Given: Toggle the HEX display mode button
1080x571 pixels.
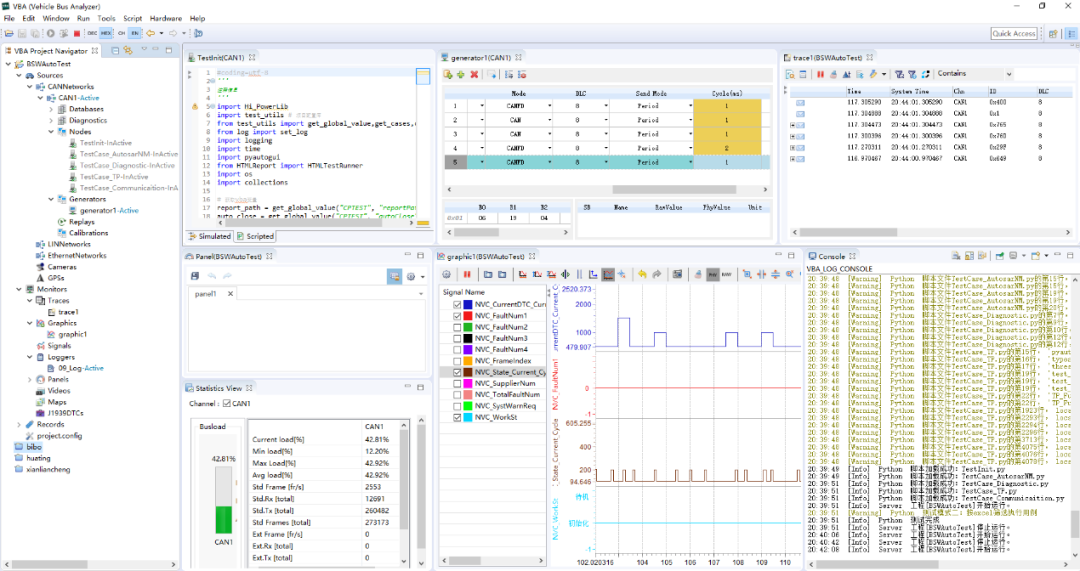Looking at the screenshot, I should pyautogui.click(x=105, y=33).
